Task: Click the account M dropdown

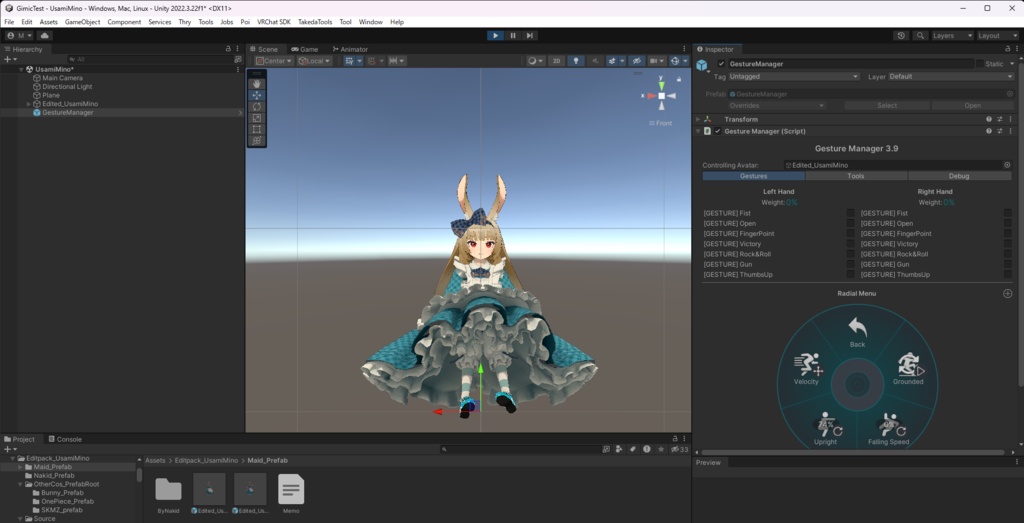Action: 20,35
